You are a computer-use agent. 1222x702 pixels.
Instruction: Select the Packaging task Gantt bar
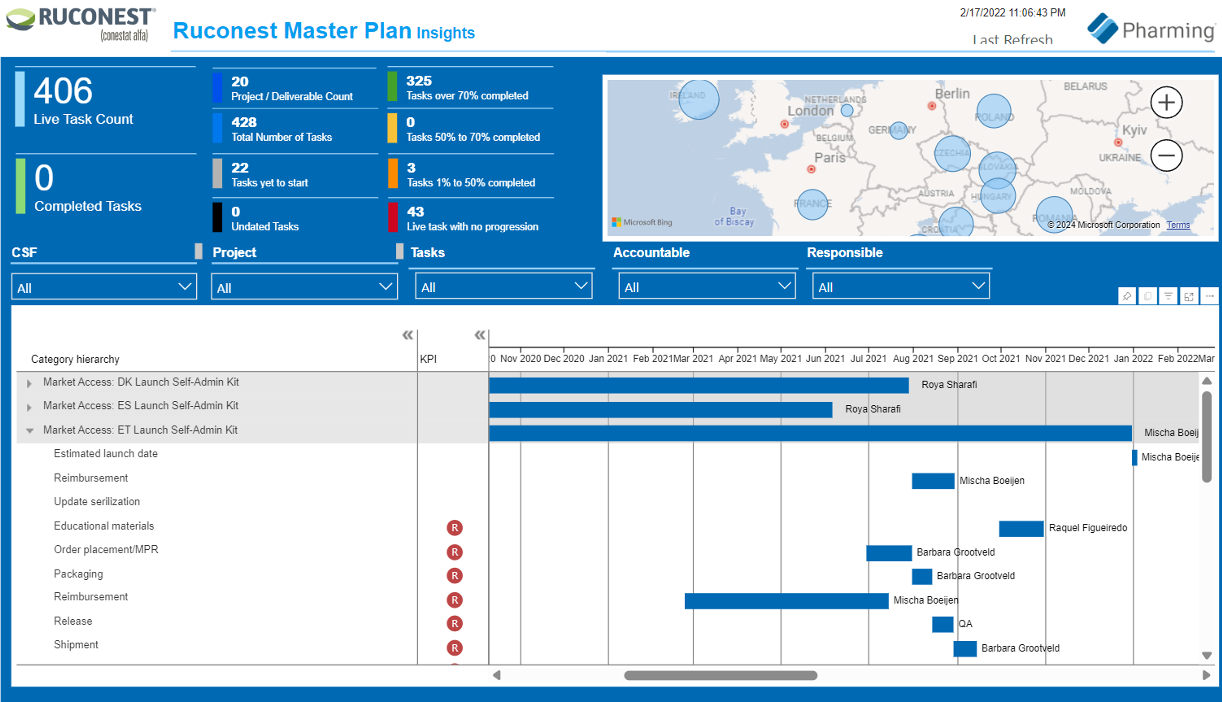click(x=922, y=577)
